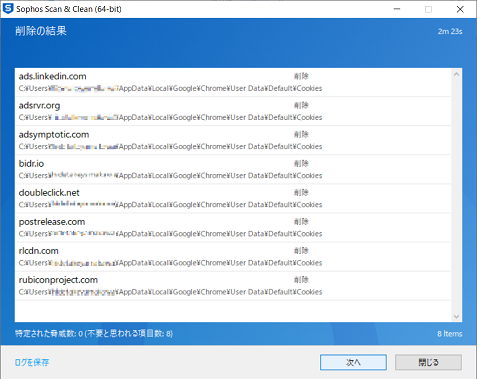Click the 削除 status of bidr.io
The image size is (477, 379).
coord(301,163)
